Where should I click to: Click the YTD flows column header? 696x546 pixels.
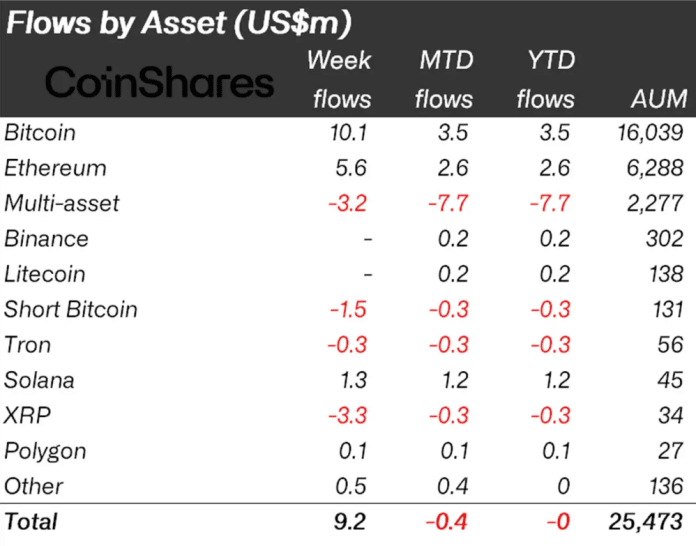coord(544,79)
